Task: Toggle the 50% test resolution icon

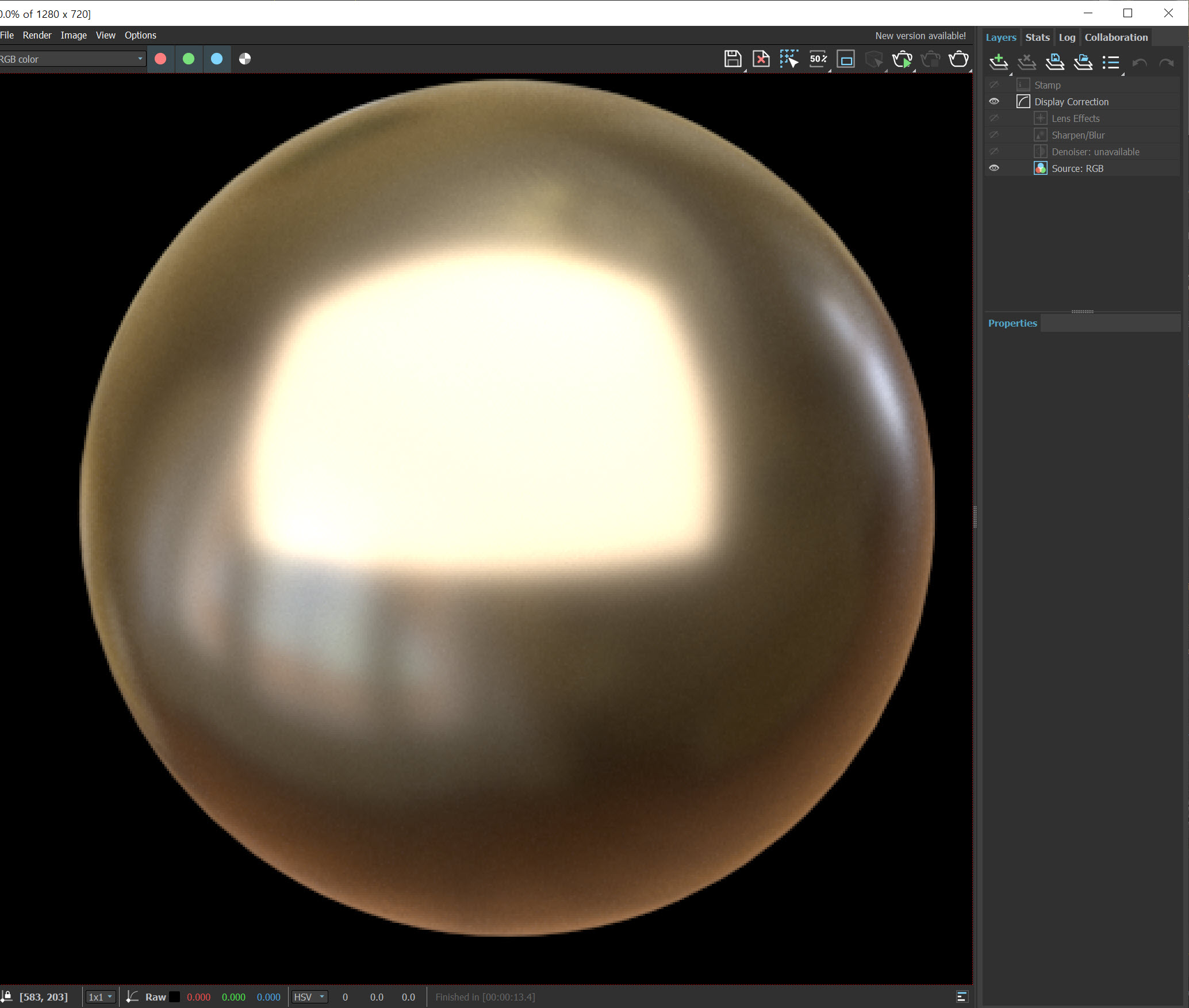Action: tap(818, 59)
